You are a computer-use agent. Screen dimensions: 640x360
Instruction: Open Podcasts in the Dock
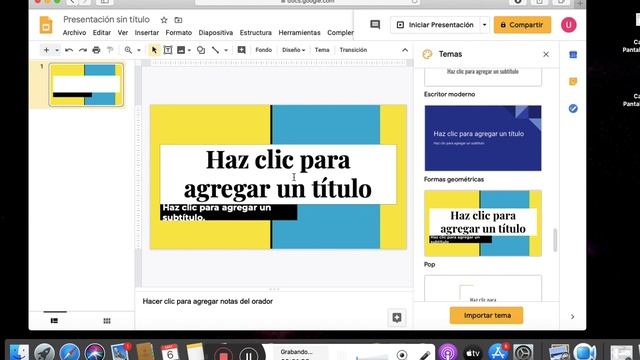pyautogui.click(x=448, y=352)
